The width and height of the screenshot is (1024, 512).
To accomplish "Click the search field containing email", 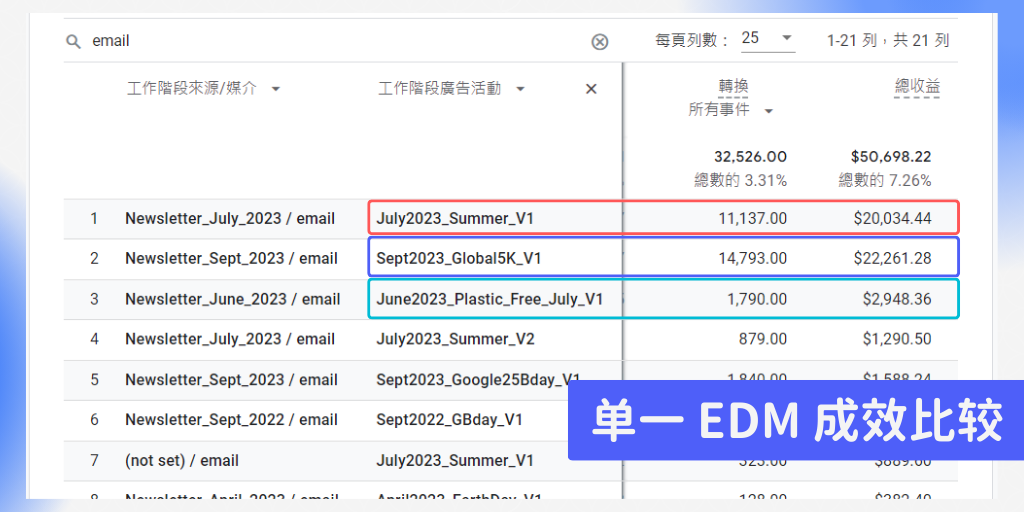I will 330,41.
